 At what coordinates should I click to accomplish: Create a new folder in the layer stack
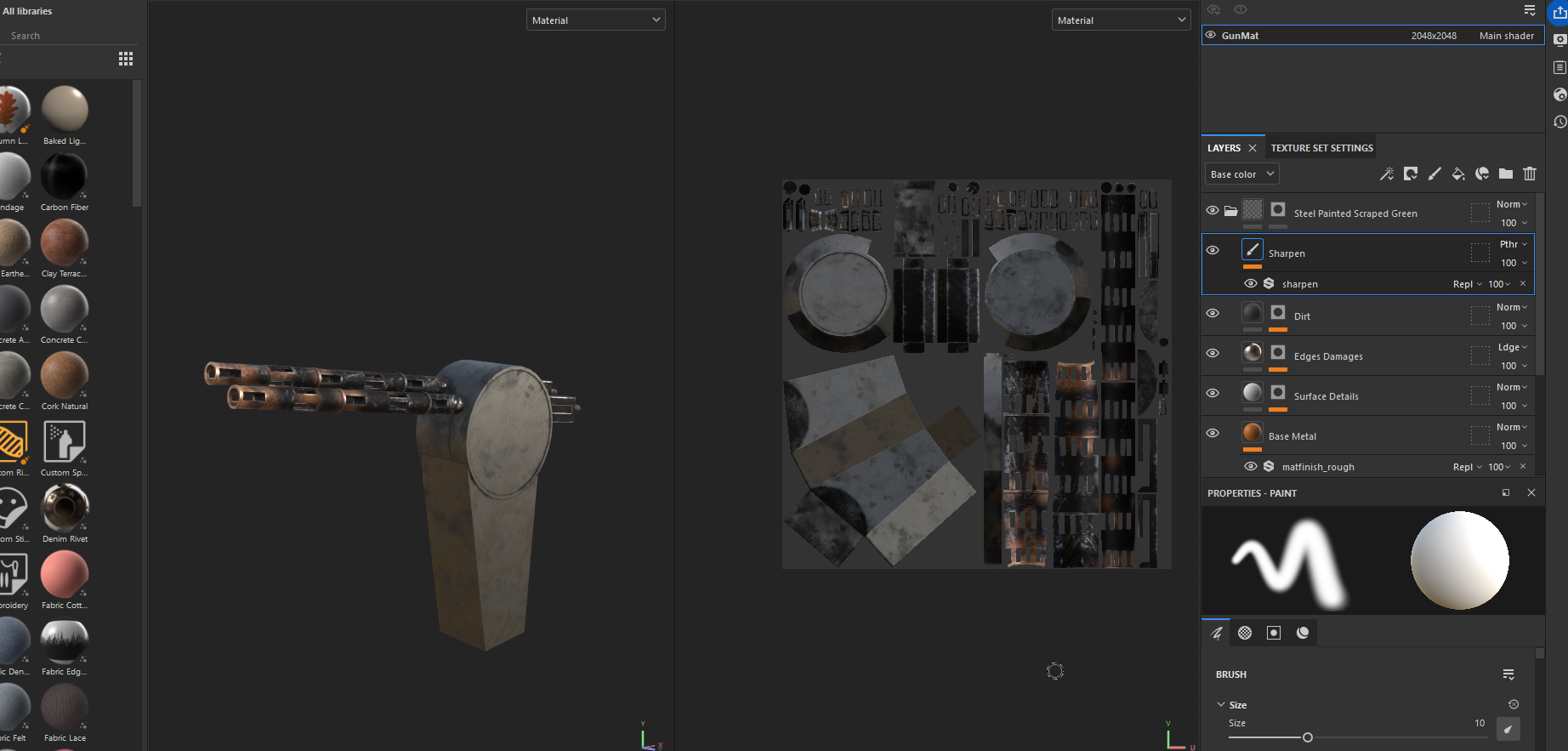tap(1506, 174)
